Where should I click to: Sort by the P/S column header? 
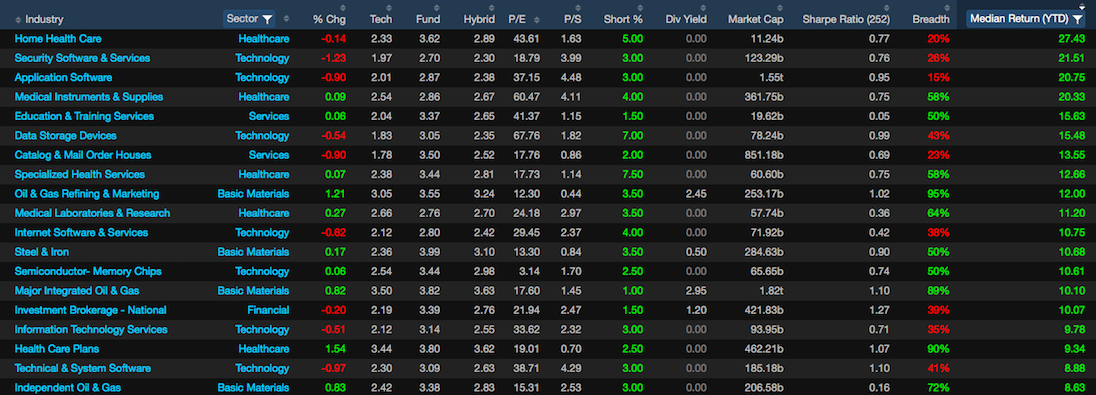point(573,20)
